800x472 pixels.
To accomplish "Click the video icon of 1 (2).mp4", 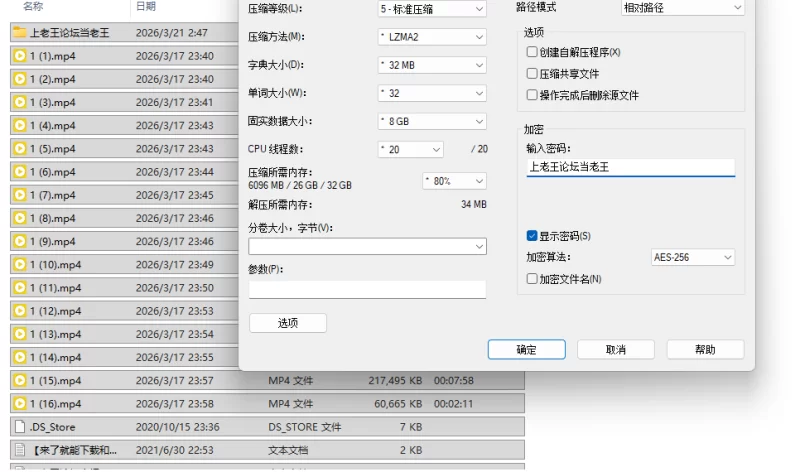I will (x=19, y=79).
